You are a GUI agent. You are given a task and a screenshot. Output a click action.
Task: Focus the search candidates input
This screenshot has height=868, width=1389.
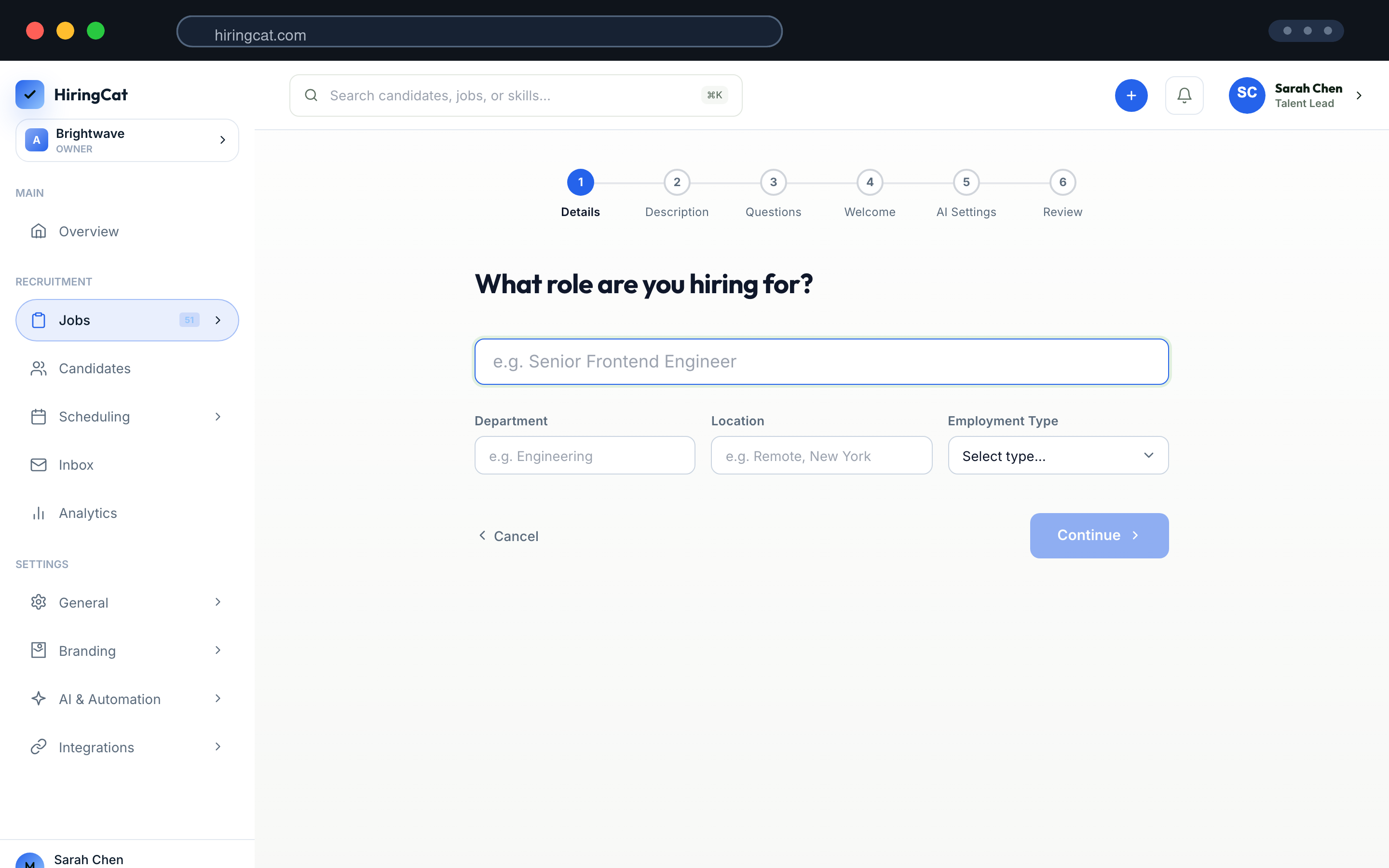(x=516, y=95)
